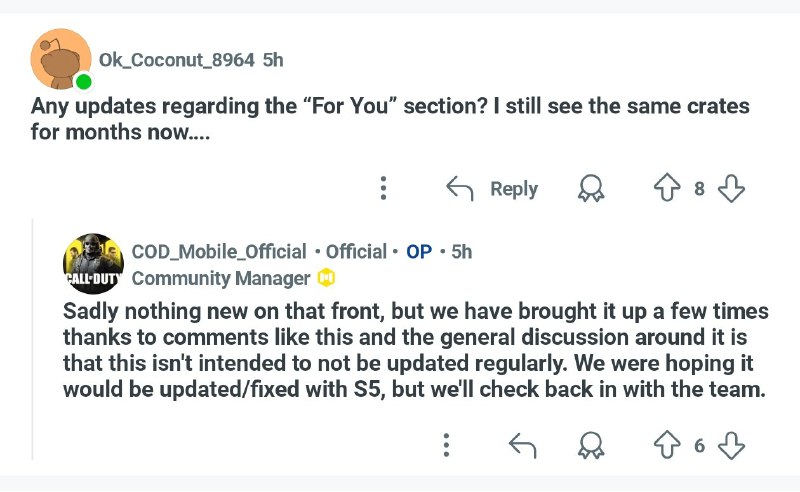Open COD_Mobile_Official username link
Viewport: 800px width, 492px height.
(x=219, y=252)
